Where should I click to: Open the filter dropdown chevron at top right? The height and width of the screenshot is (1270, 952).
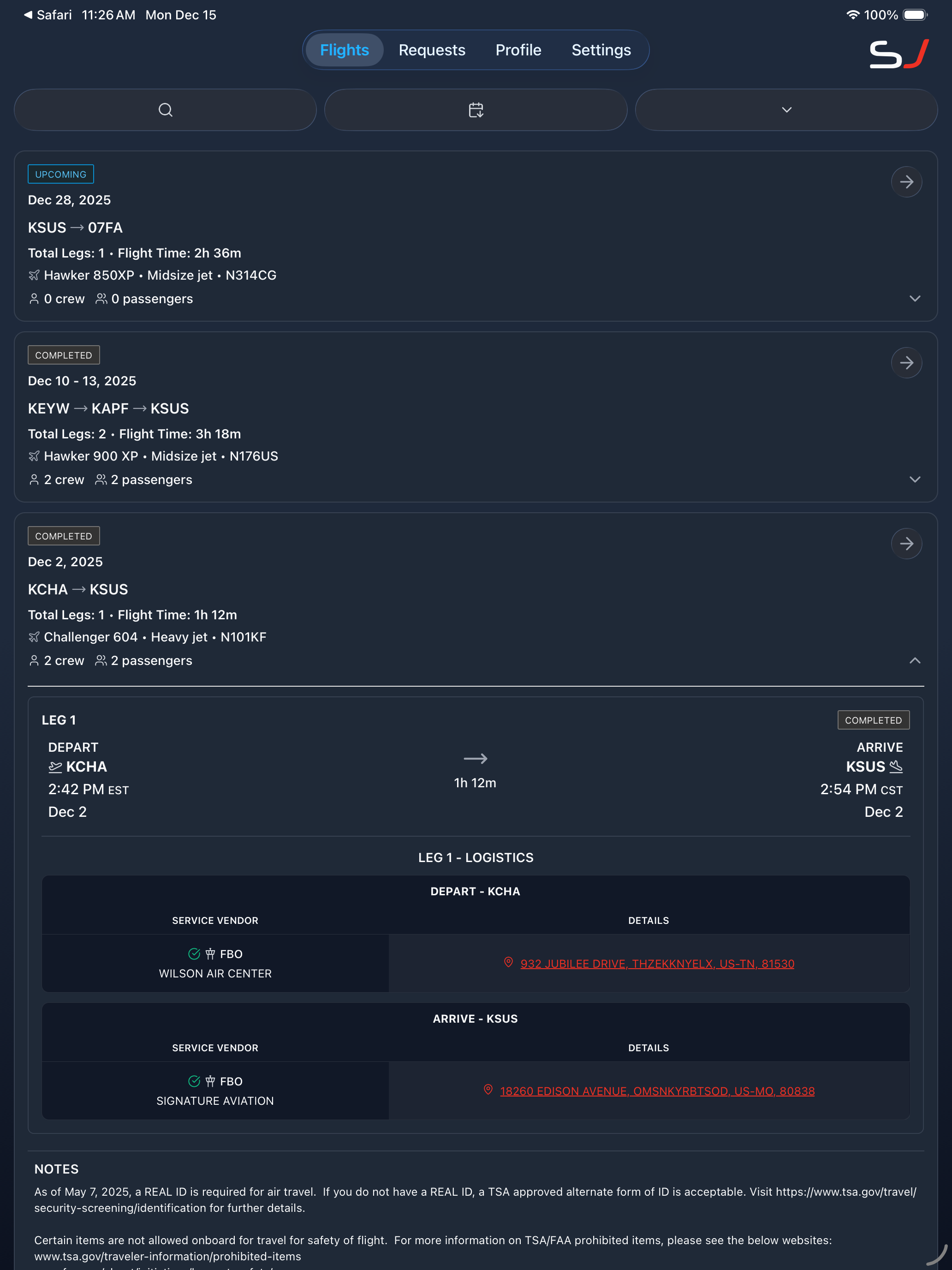(x=786, y=110)
